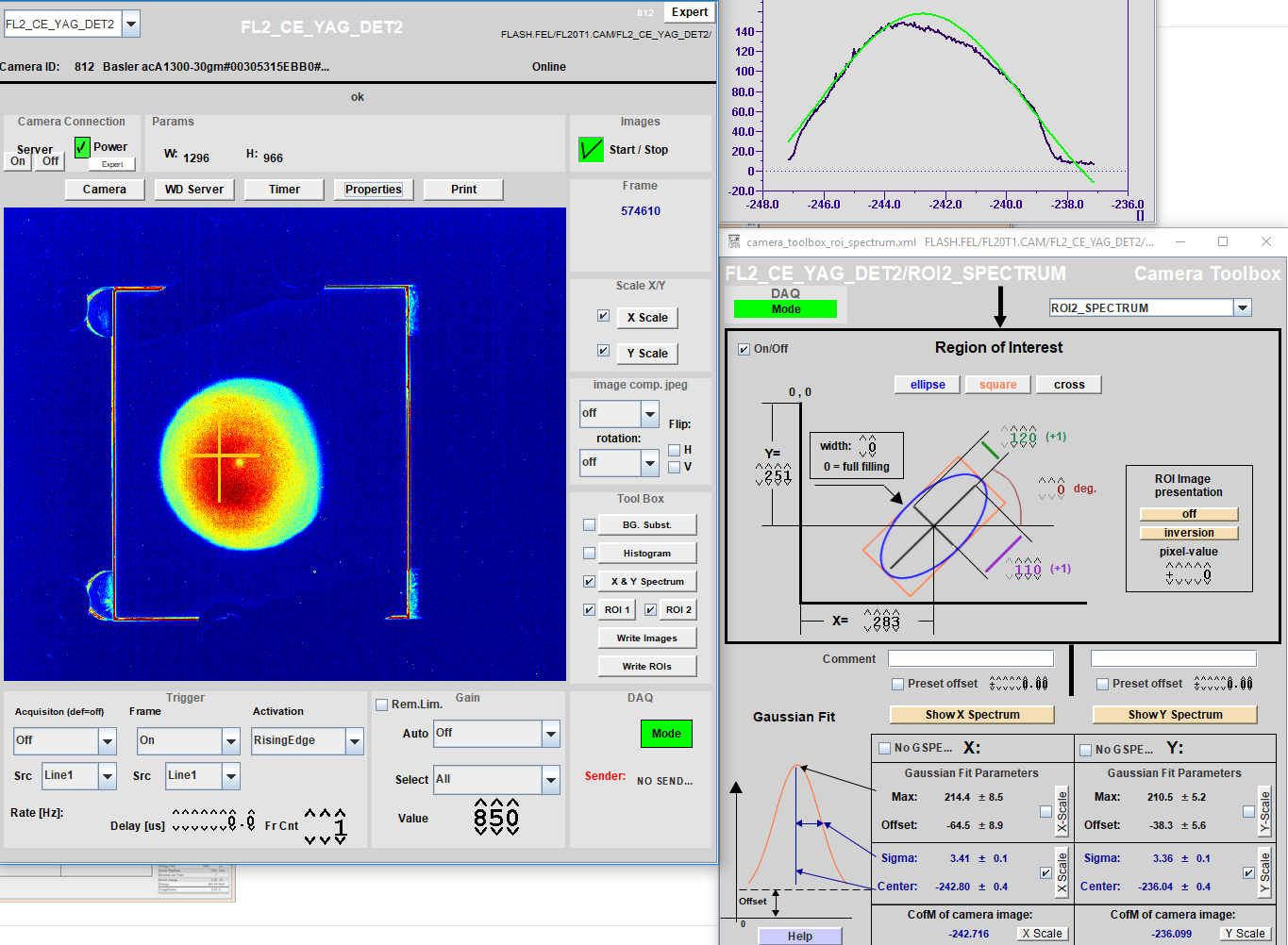
Task: Select the cross ROI shape
Action: [x=1069, y=385]
